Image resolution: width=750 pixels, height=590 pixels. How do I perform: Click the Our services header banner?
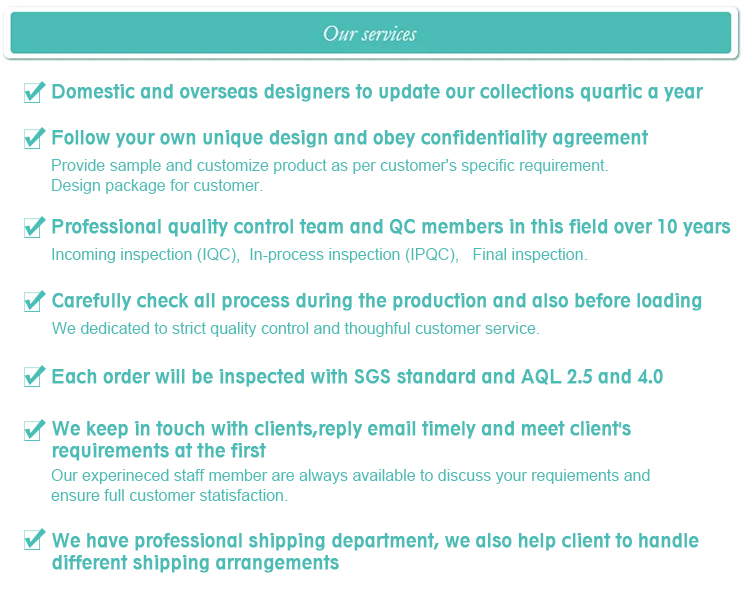(371, 33)
